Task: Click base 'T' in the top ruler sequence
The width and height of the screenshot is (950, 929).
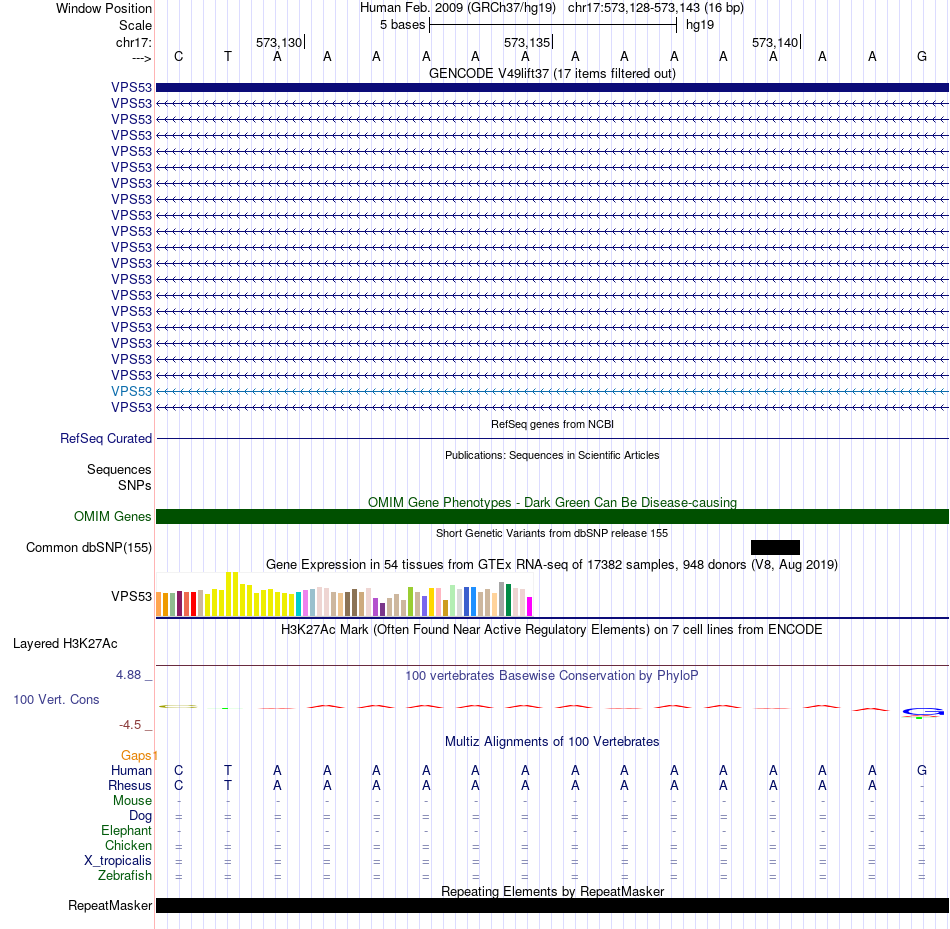Action: click(228, 56)
